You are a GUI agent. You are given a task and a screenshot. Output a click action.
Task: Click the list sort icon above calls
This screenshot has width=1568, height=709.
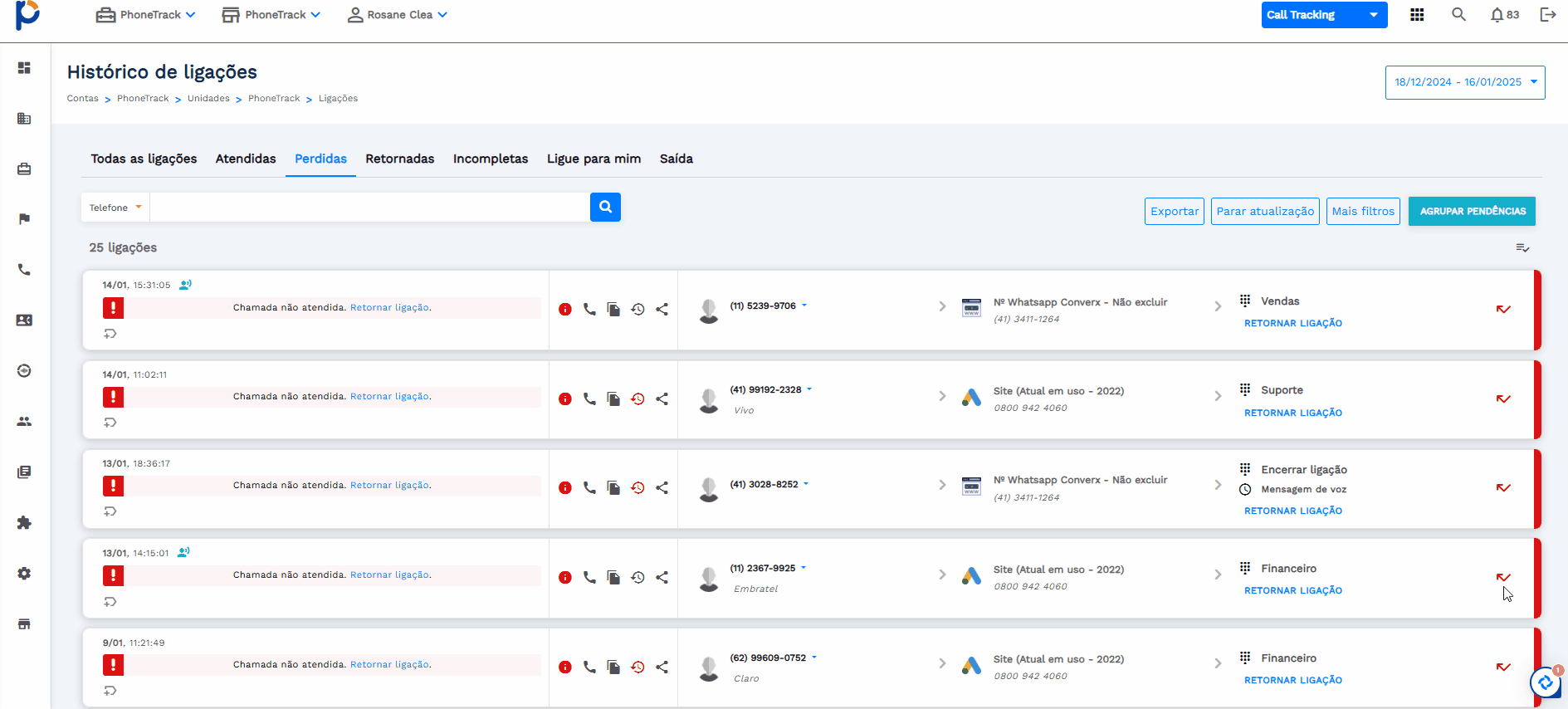pyautogui.click(x=1522, y=248)
